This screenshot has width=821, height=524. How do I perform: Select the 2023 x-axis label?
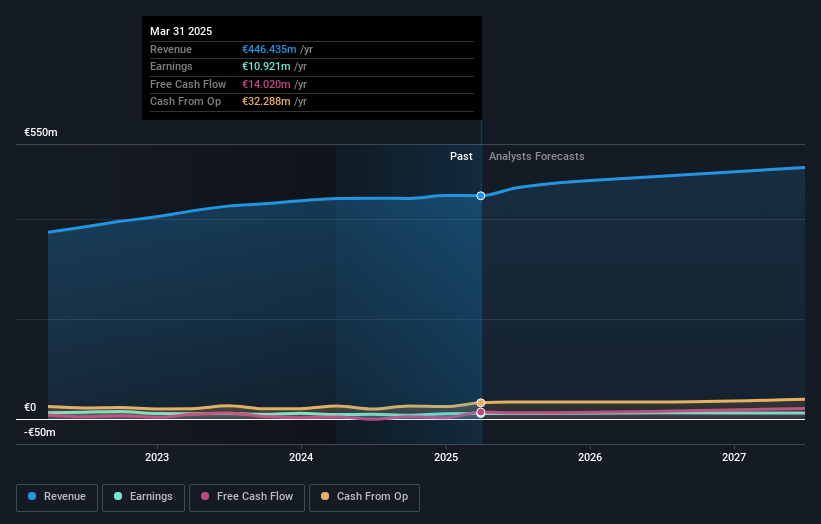(157, 458)
